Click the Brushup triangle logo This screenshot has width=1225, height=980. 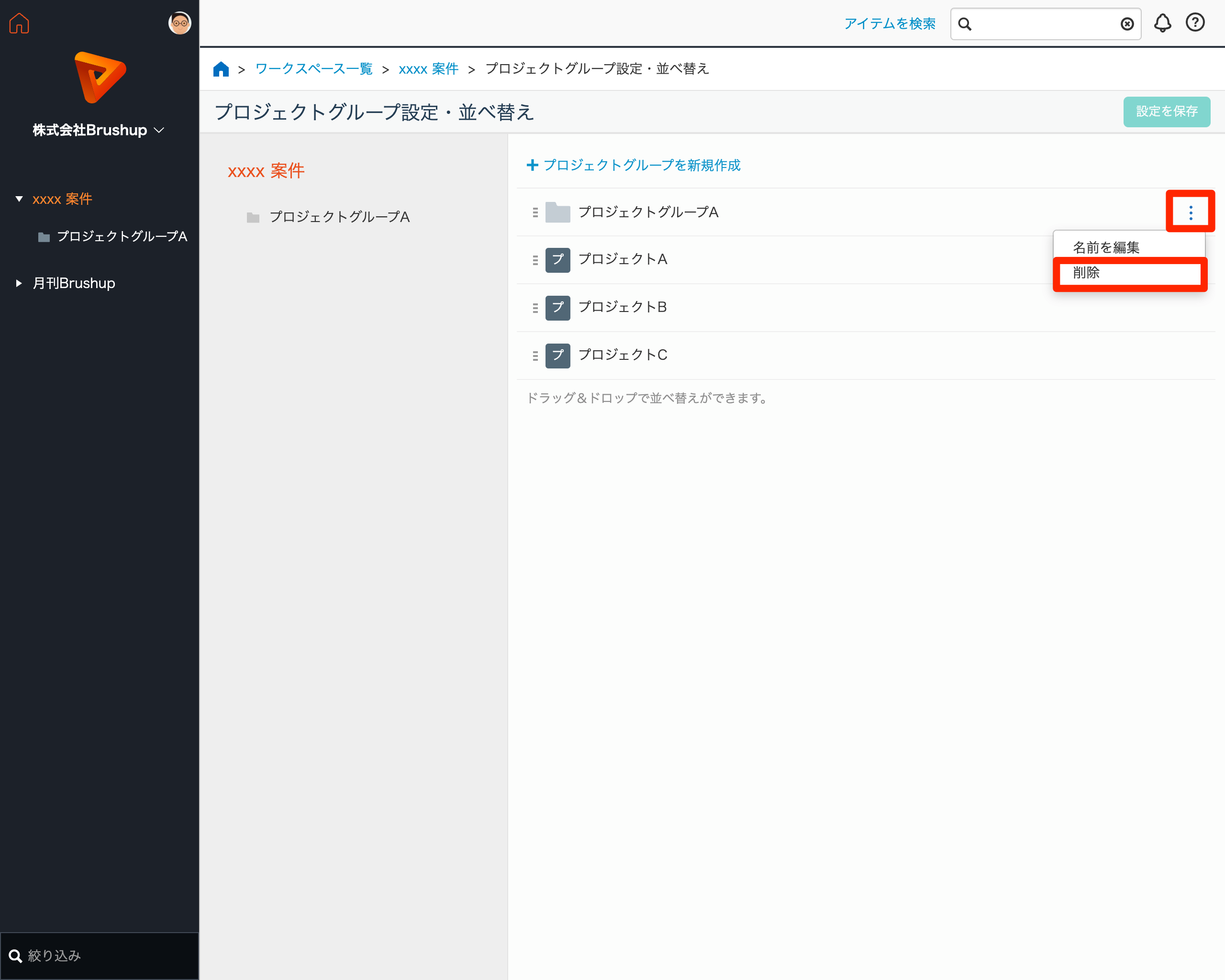click(100, 77)
